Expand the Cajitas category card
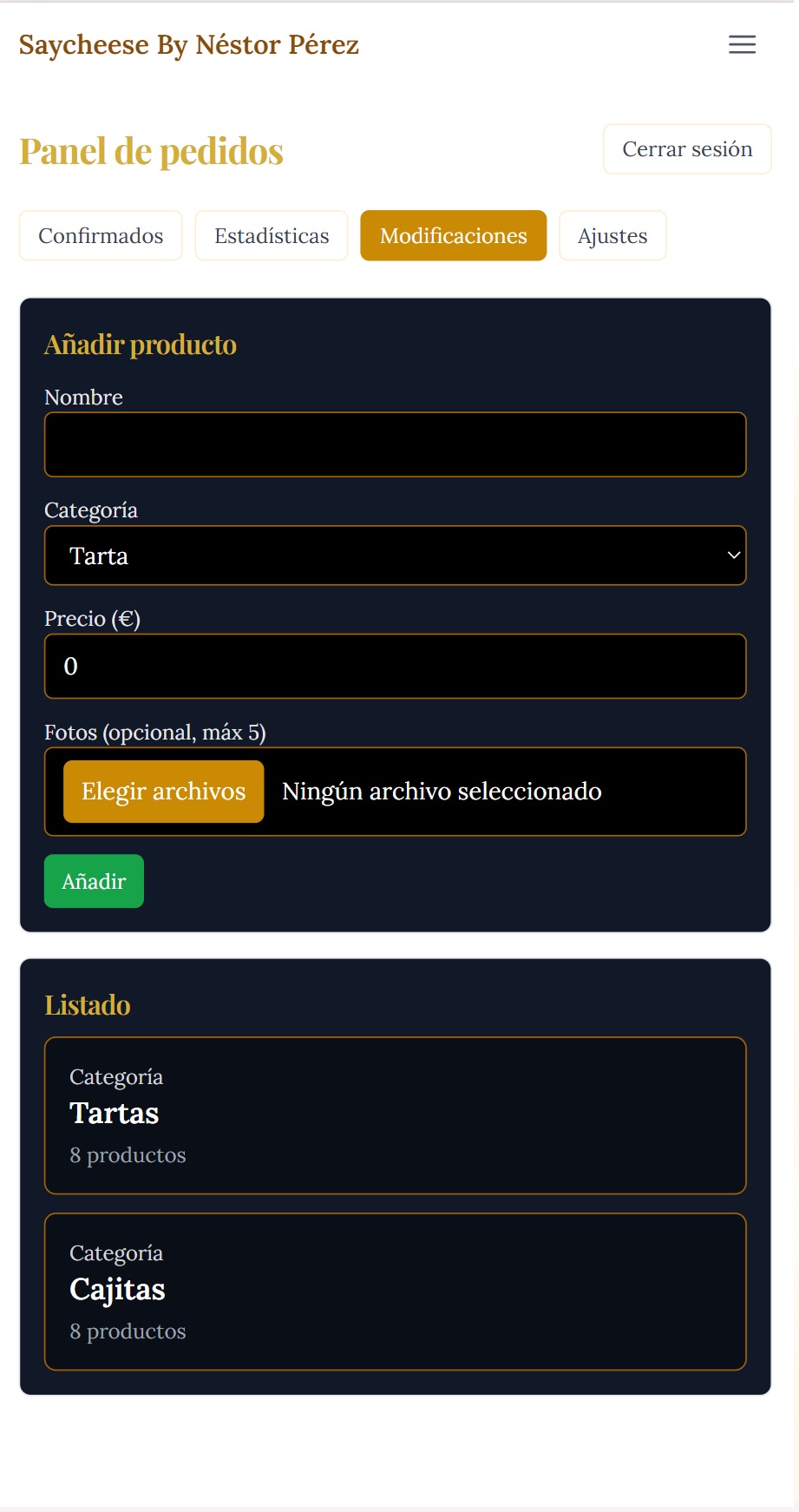This screenshot has width=799, height=1512. [x=395, y=1292]
